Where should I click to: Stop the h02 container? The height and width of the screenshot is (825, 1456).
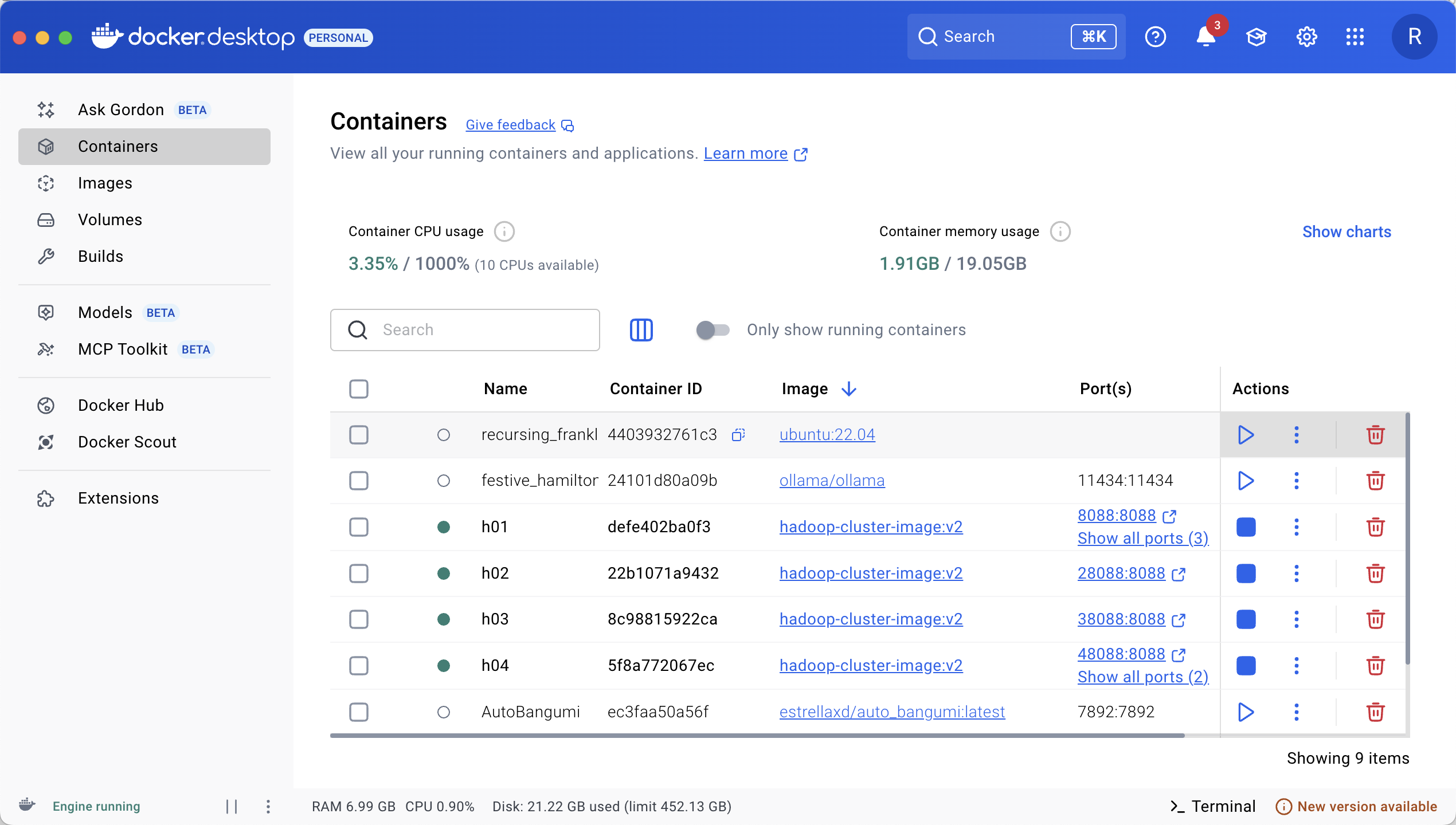point(1246,573)
